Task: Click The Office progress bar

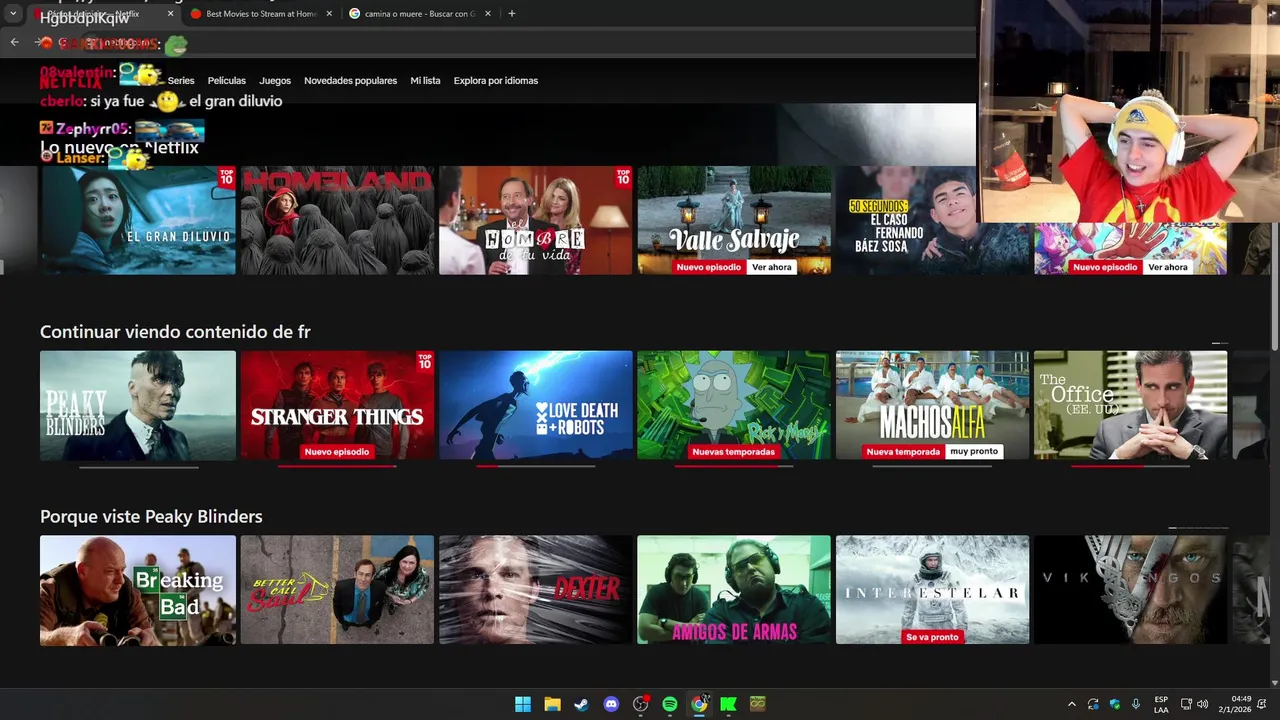Action: pos(1131,467)
